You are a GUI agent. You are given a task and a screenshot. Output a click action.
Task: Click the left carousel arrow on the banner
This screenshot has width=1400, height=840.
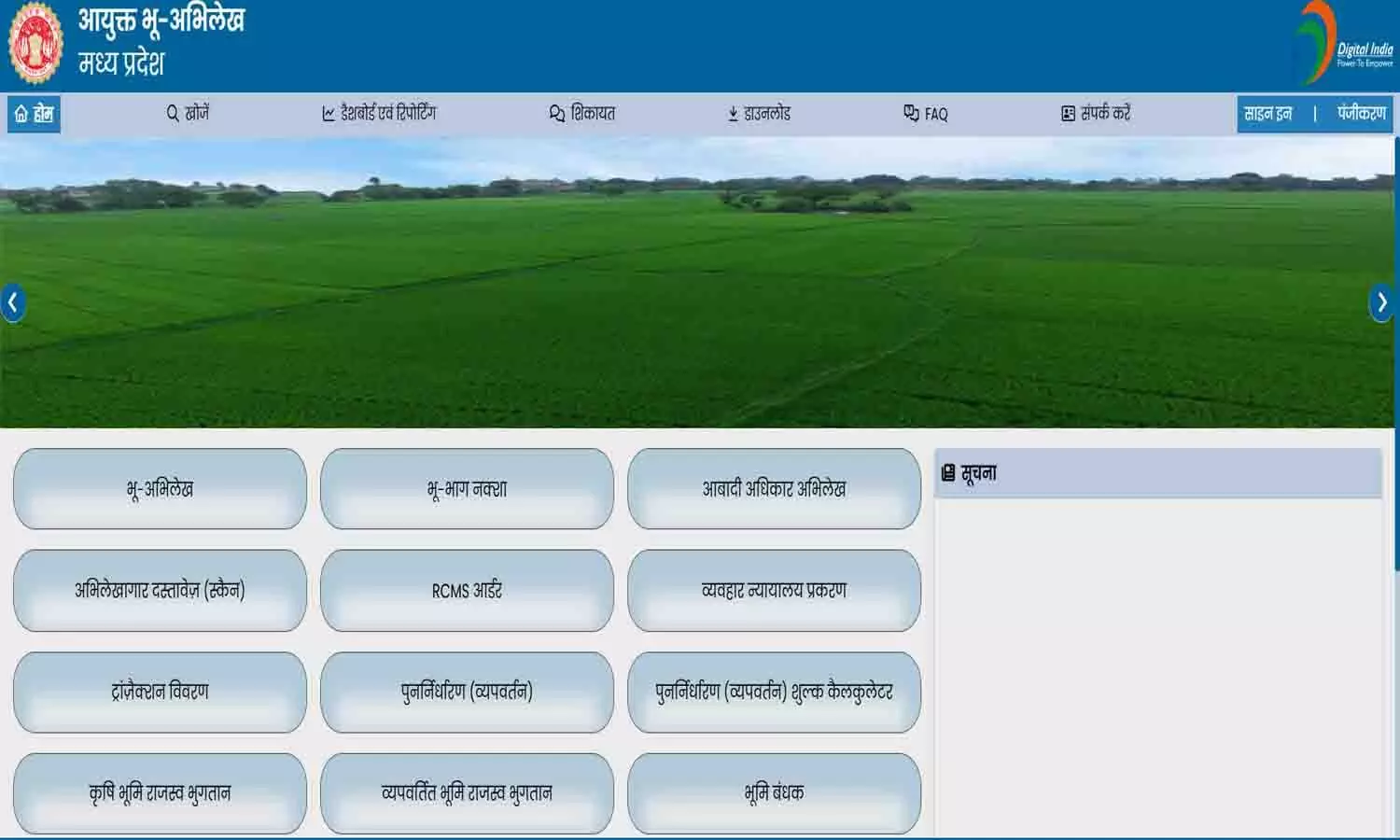tap(13, 301)
